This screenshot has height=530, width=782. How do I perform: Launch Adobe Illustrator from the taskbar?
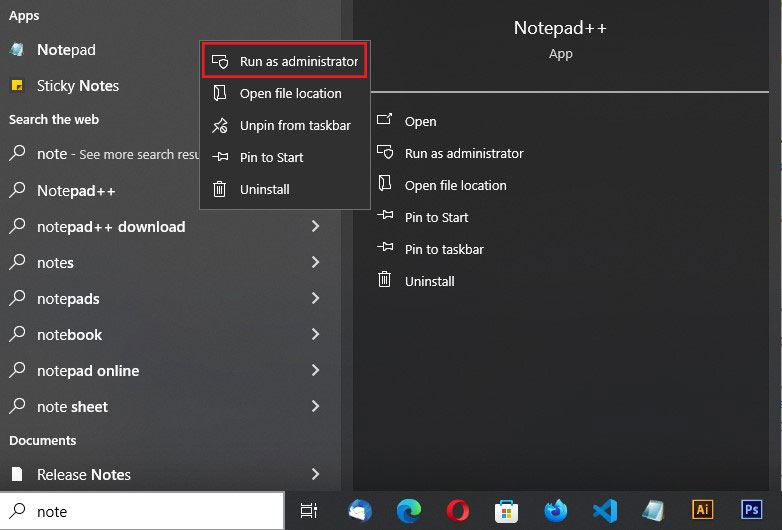pos(702,510)
